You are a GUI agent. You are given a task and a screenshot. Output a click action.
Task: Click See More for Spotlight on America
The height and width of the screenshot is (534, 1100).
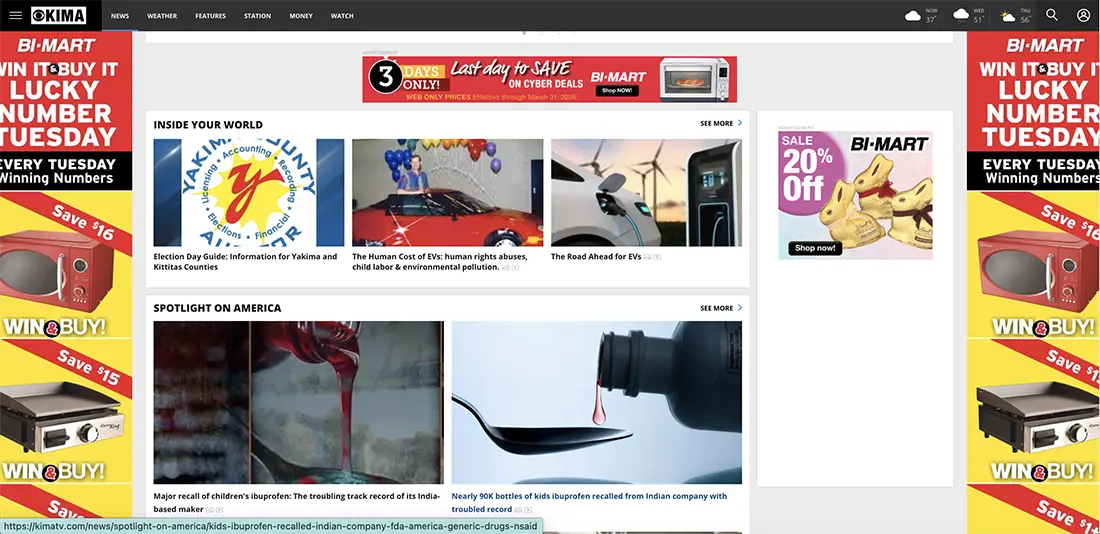coord(720,308)
